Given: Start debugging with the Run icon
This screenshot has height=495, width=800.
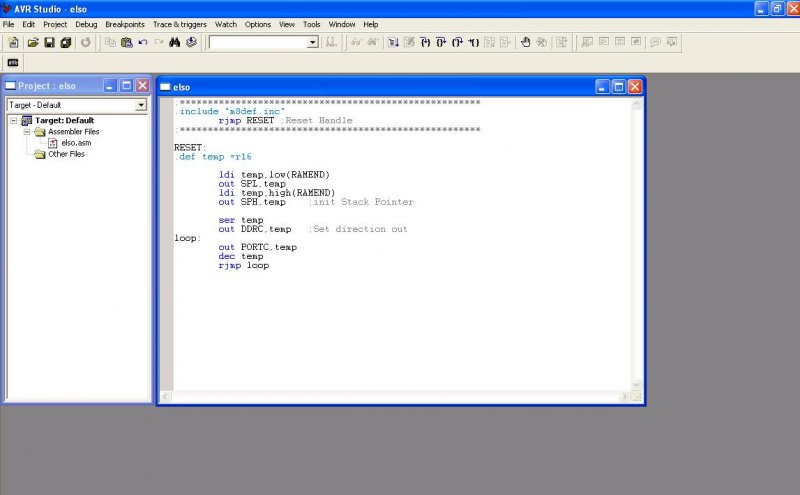Looking at the screenshot, I should [x=393, y=42].
